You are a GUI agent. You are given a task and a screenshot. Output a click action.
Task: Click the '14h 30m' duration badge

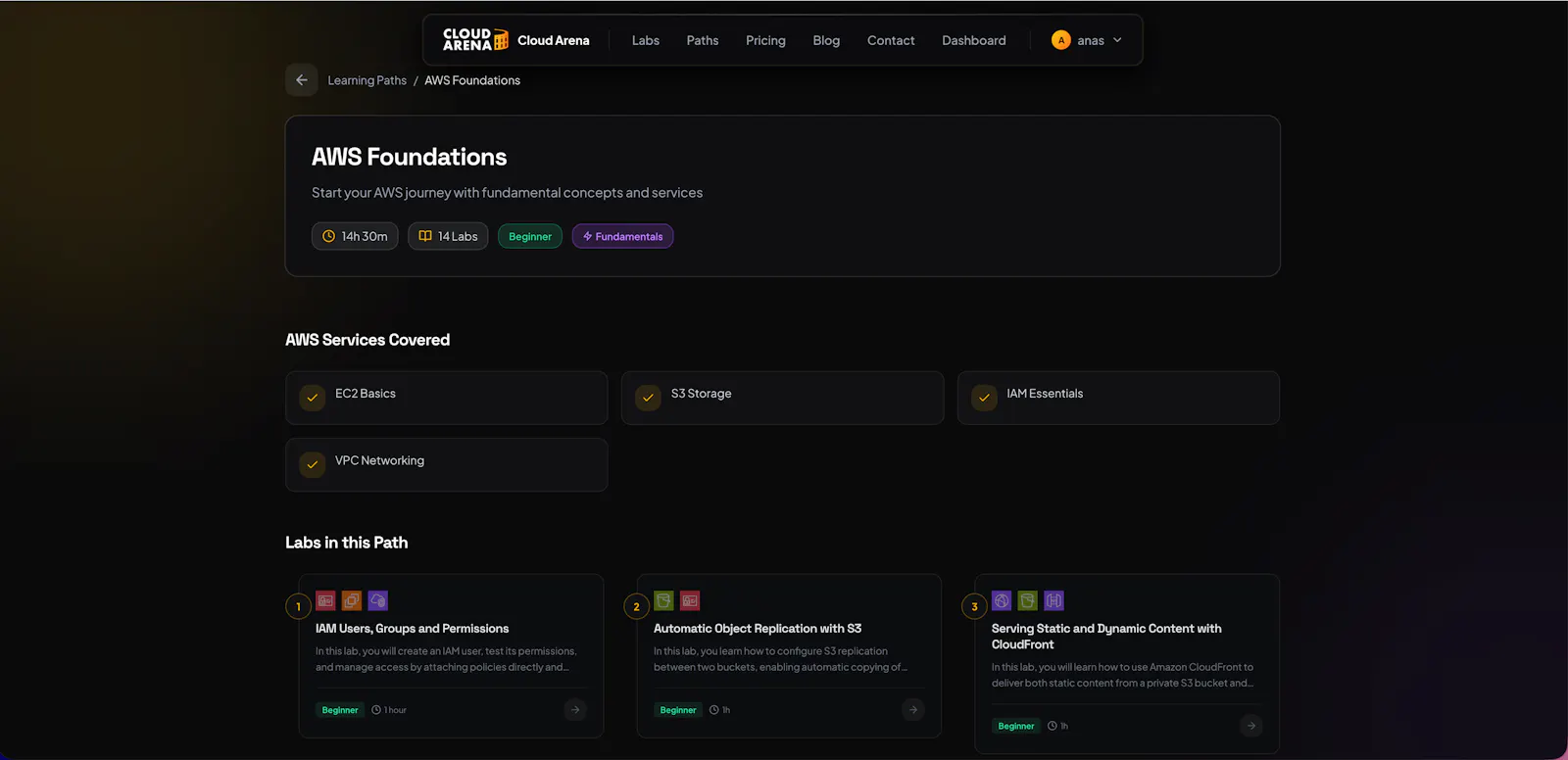click(355, 236)
